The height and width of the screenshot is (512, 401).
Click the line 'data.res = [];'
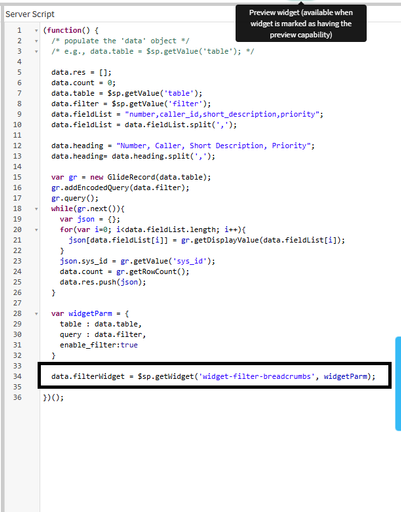click(x=81, y=72)
